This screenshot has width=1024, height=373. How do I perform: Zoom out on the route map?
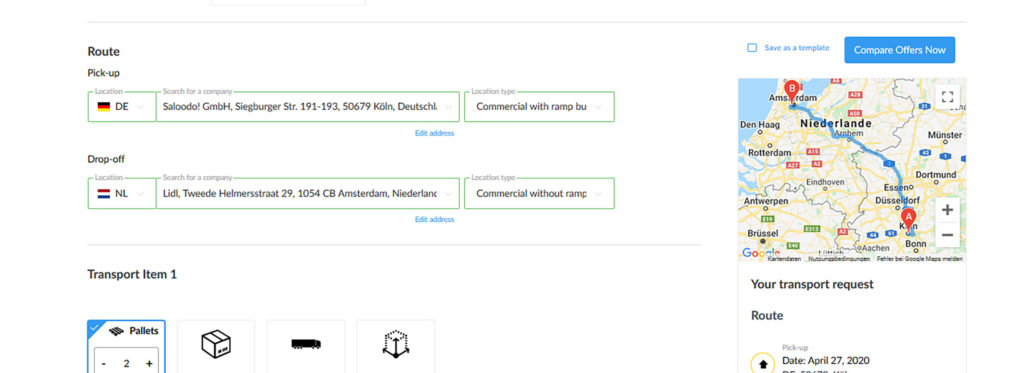point(948,235)
